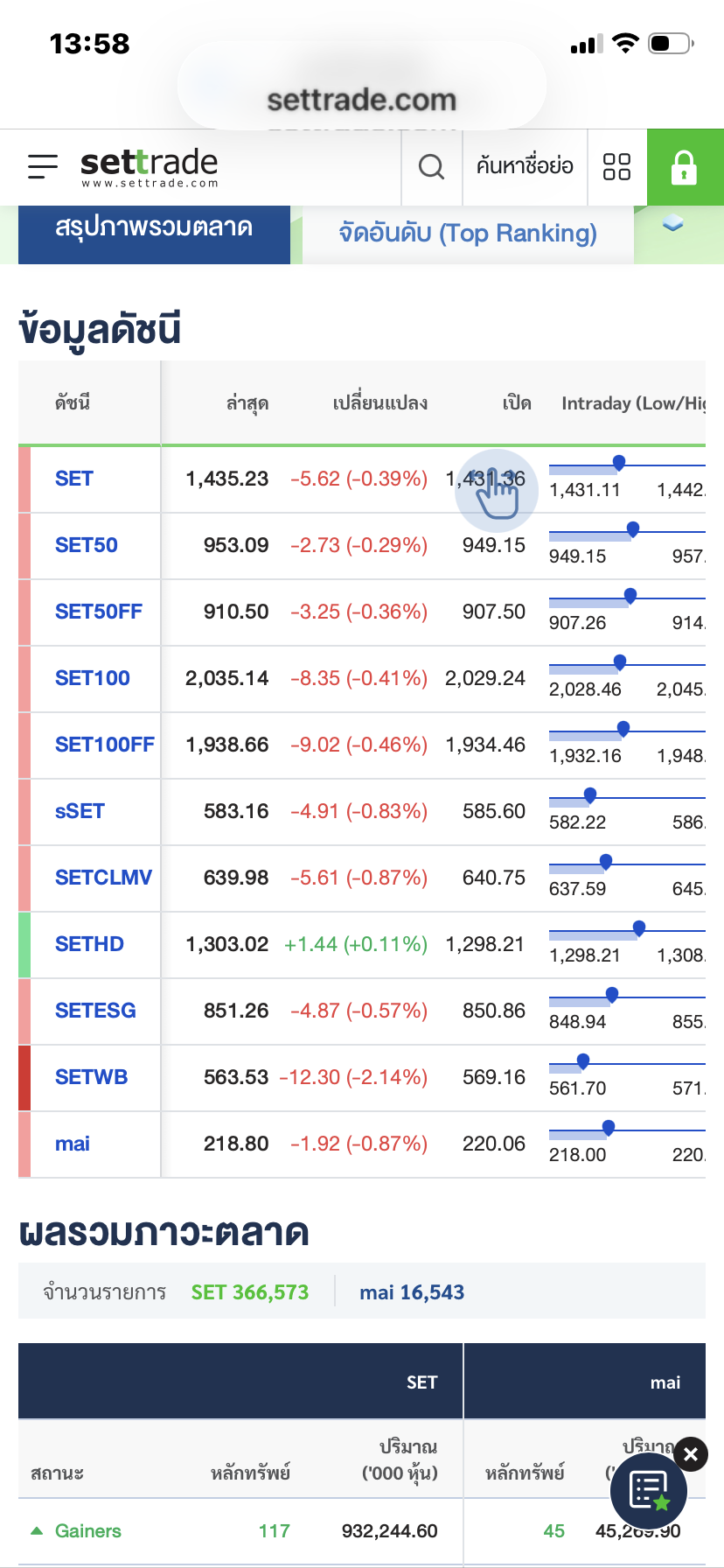Open the sSET index link
Viewport: 724px width, 1568px height.
(x=80, y=811)
